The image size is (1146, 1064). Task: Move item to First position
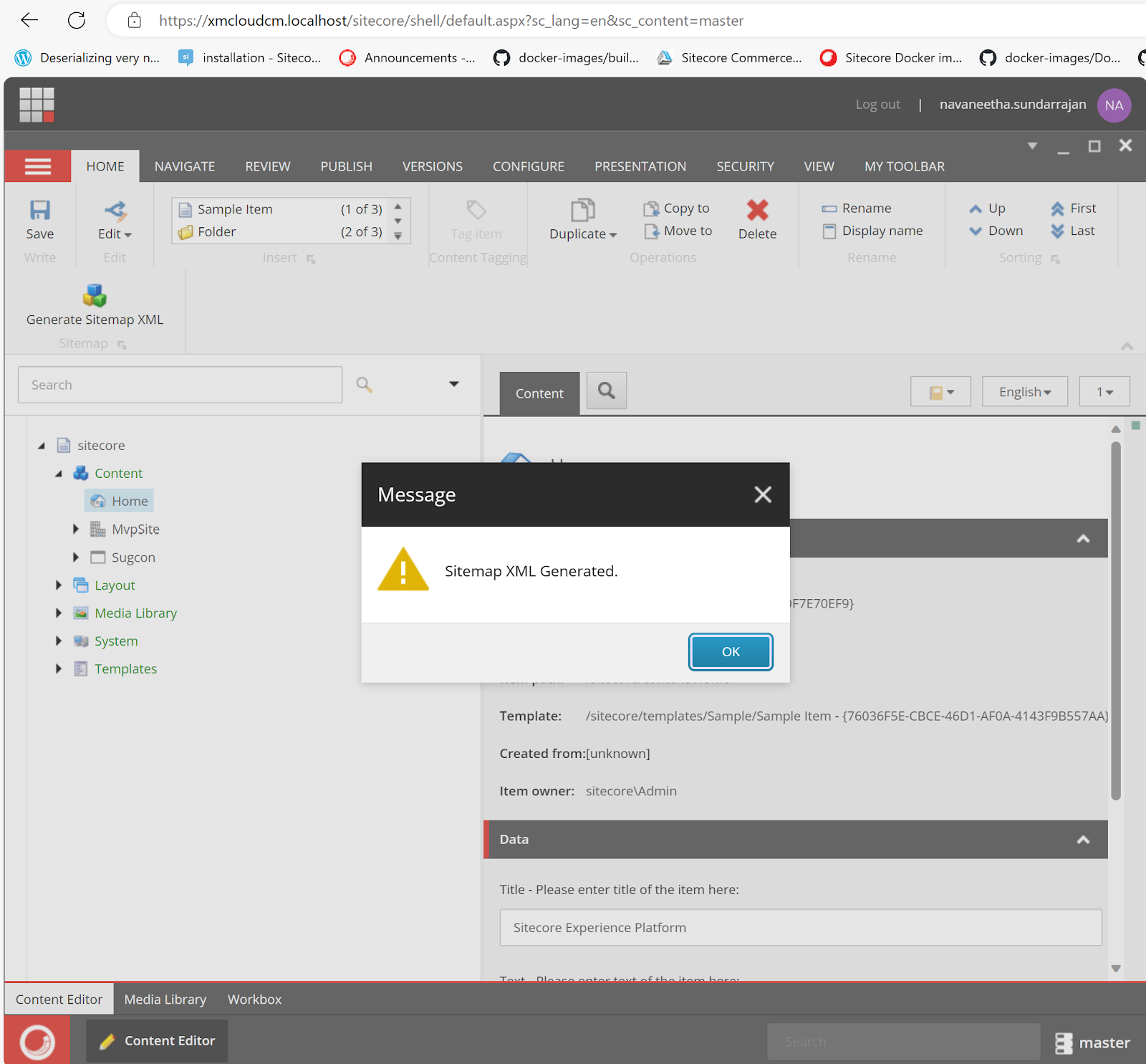pyautogui.click(x=1074, y=209)
